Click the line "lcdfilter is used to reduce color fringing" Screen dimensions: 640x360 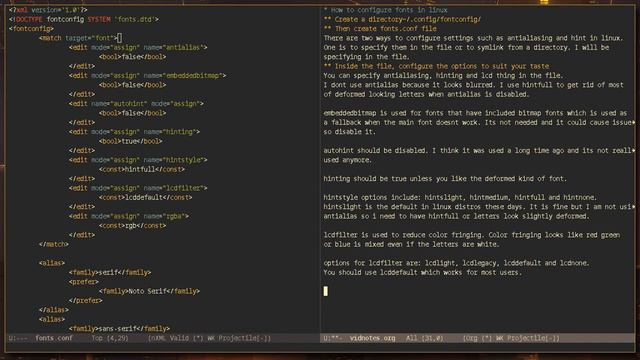pyautogui.click(x=471, y=235)
